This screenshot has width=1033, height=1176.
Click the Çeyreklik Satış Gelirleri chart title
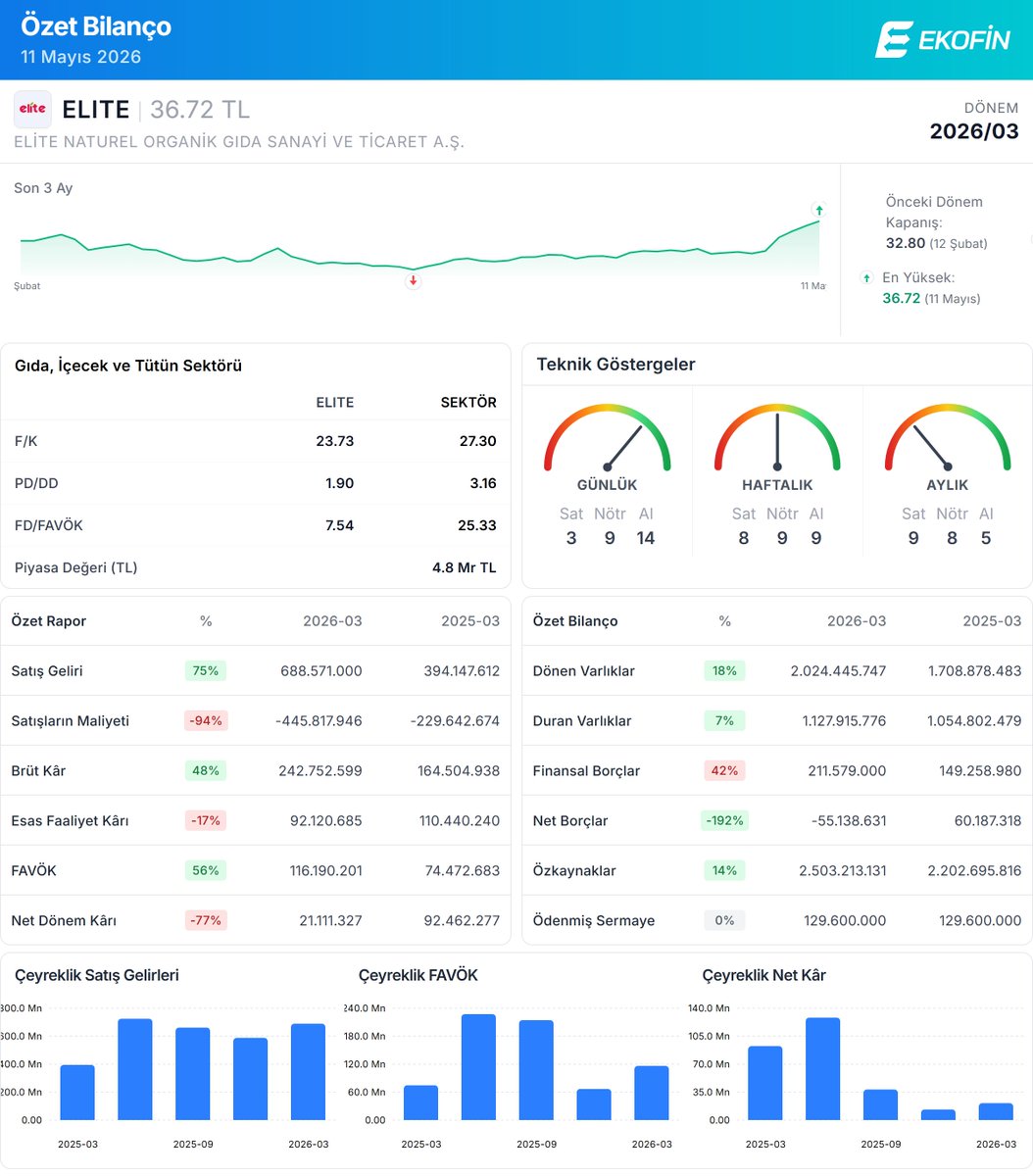[x=97, y=975]
